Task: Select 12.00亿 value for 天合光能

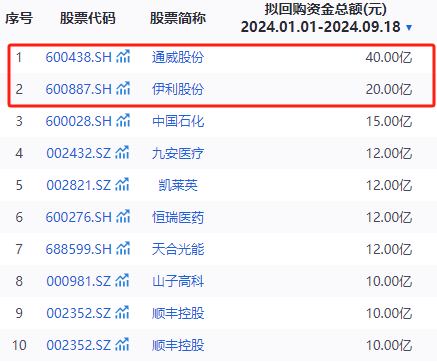Action: pos(389,249)
